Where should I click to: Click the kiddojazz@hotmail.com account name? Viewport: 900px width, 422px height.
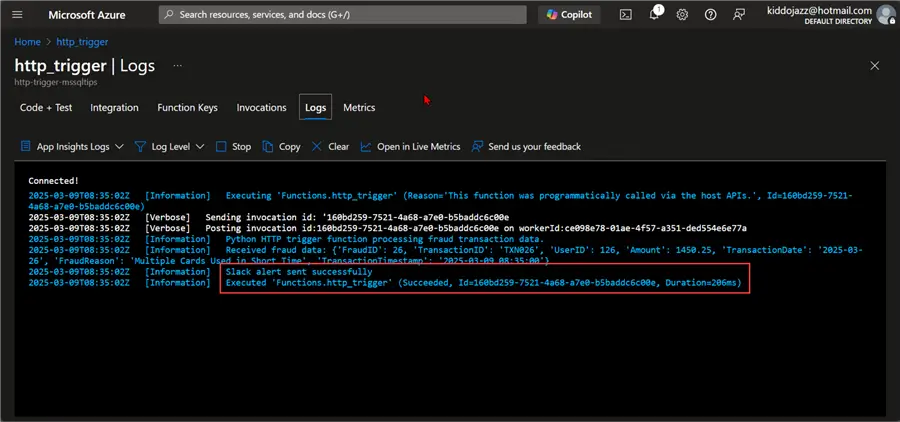coord(820,10)
